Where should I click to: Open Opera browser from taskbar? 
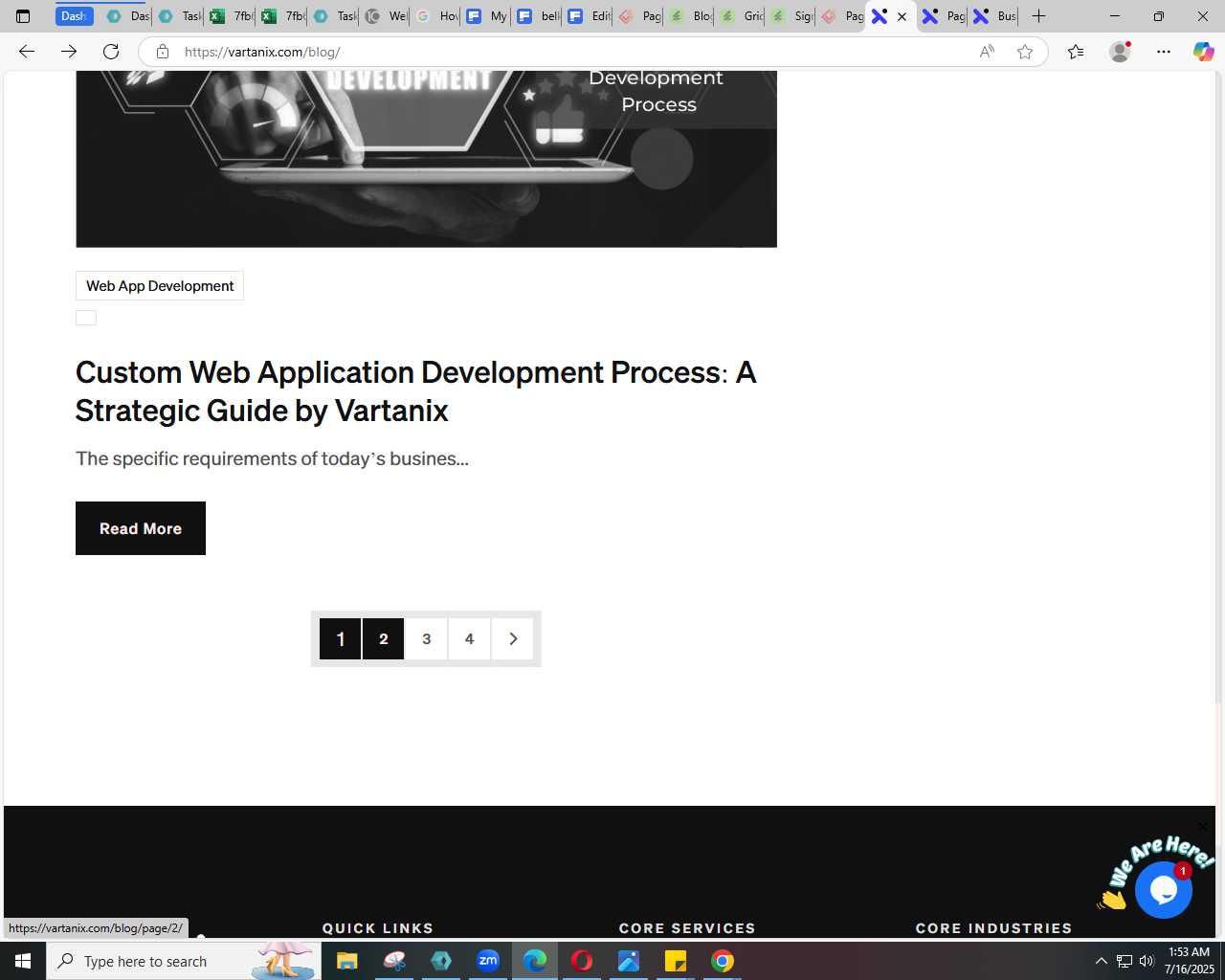(x=582, y=961)
